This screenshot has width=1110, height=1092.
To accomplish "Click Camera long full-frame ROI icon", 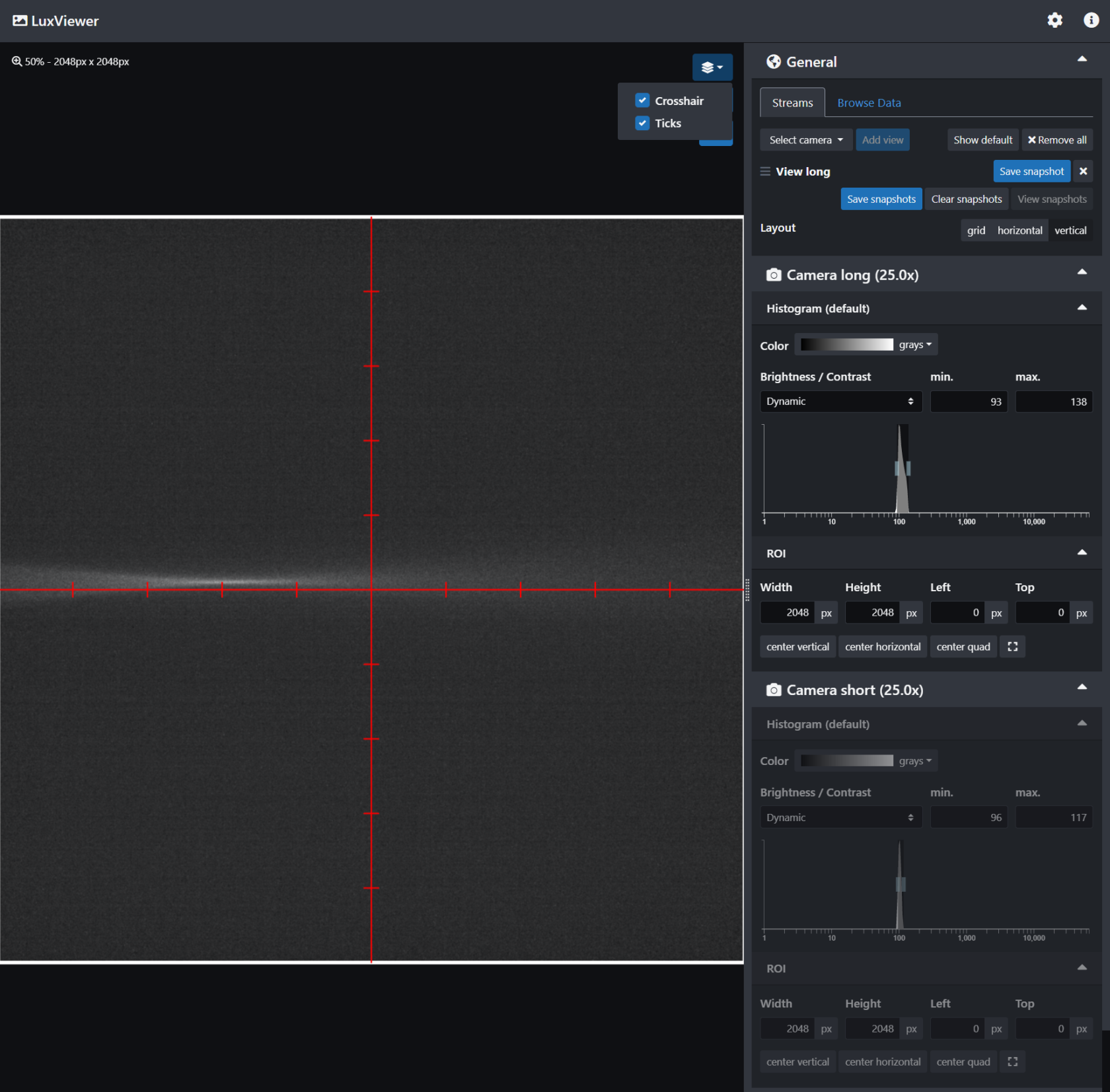I will [1012, 647].
